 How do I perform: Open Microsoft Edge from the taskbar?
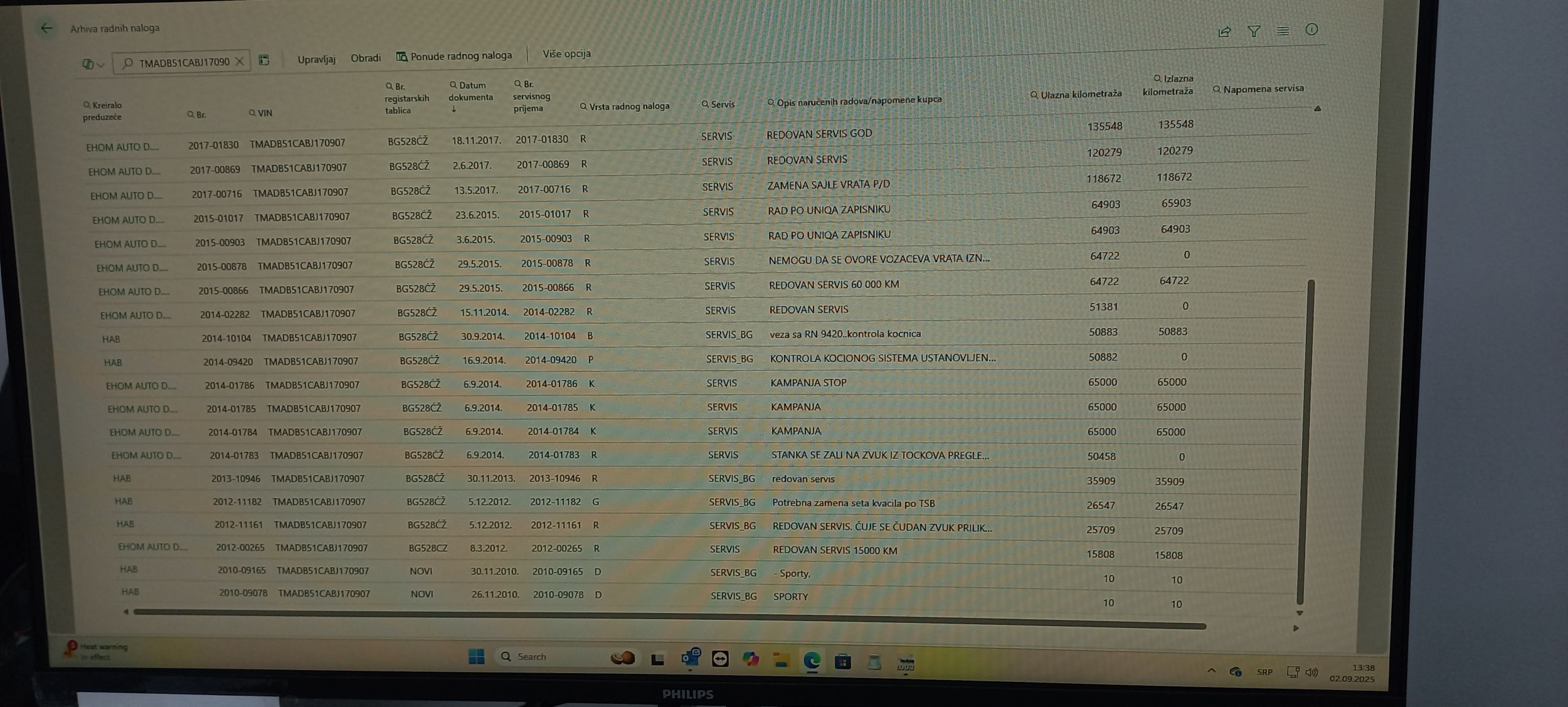point(812,661)
